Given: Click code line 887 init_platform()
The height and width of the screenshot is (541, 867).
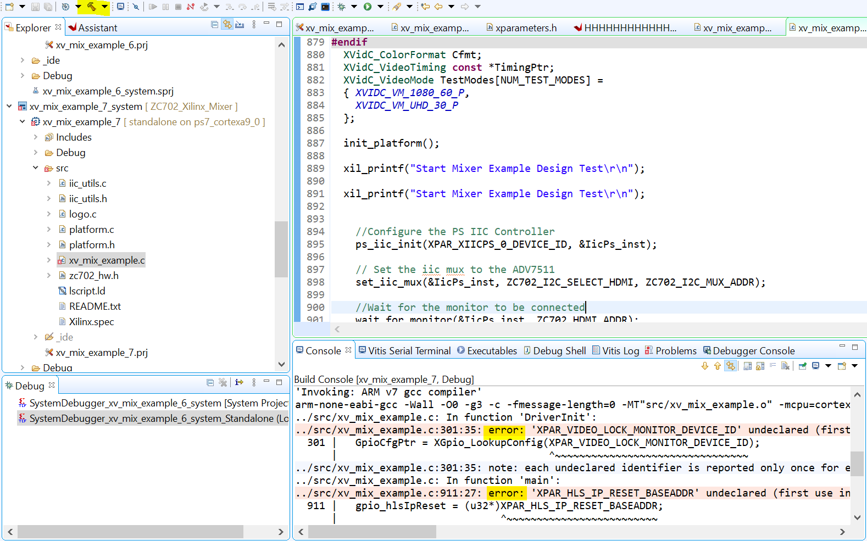Looking at the screenshot, I should [x=391, y=143].
